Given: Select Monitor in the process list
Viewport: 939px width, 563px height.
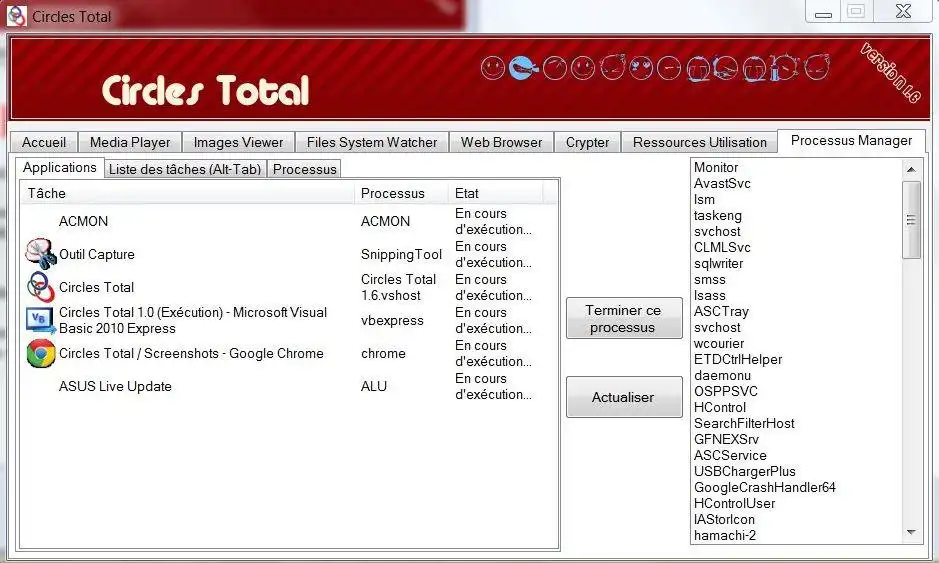Looking at the screenshot, I should pos(716,168).
